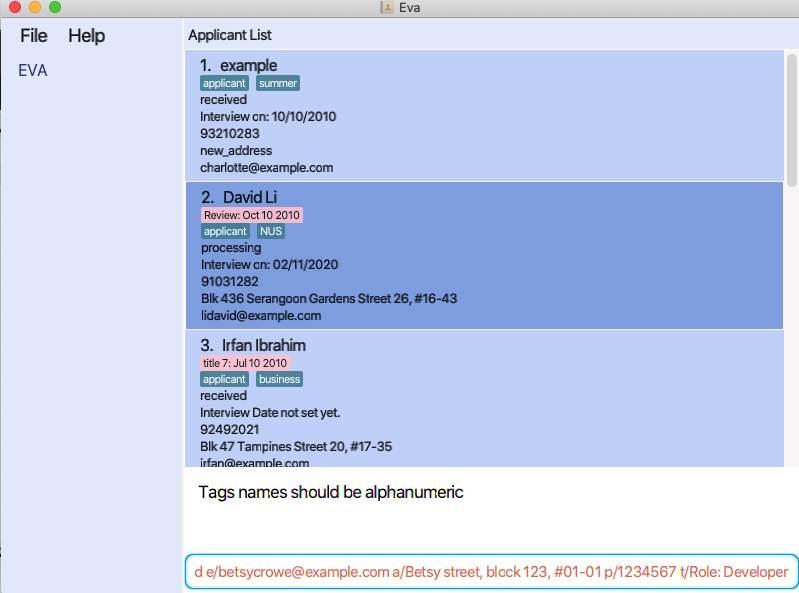Click the NUS tag on David Li

pyautogui.click(x=271, y=231)
